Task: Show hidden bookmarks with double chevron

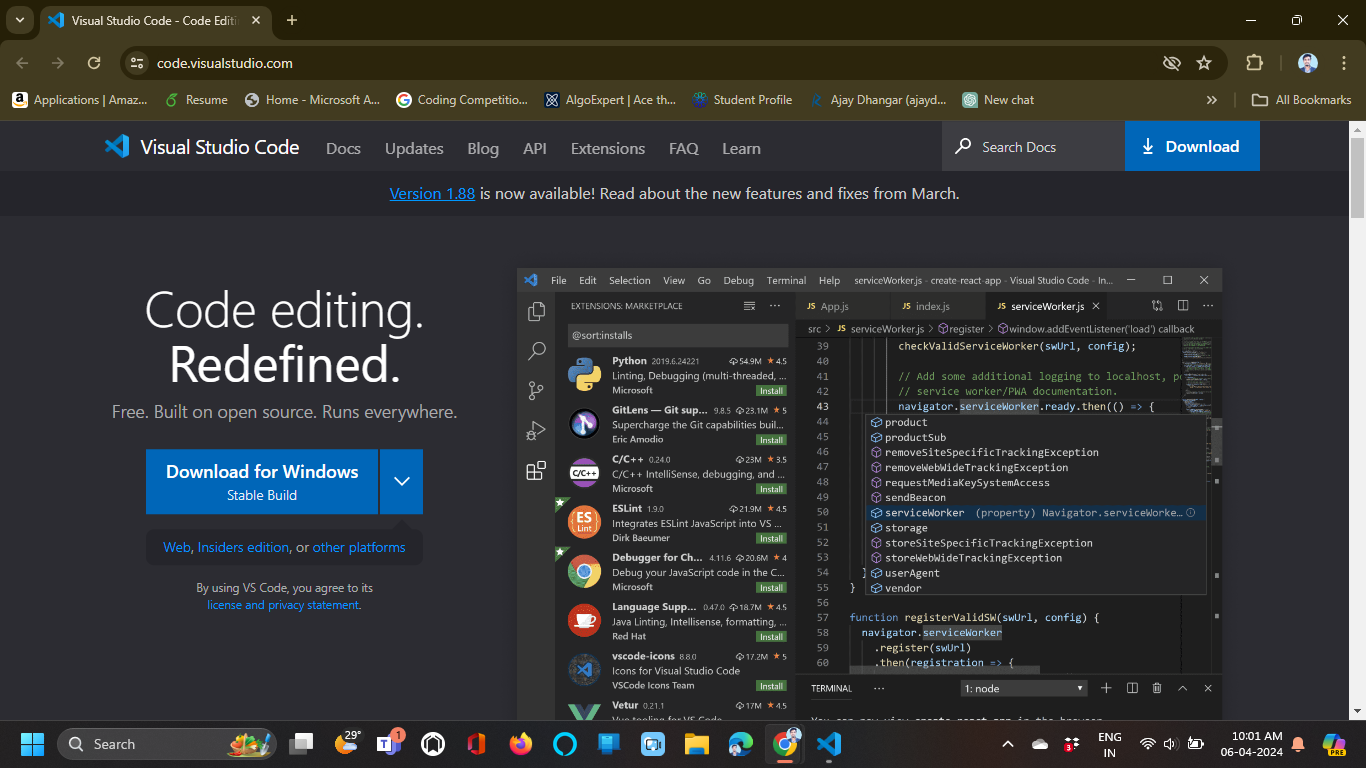Action: coord(1212,100)
